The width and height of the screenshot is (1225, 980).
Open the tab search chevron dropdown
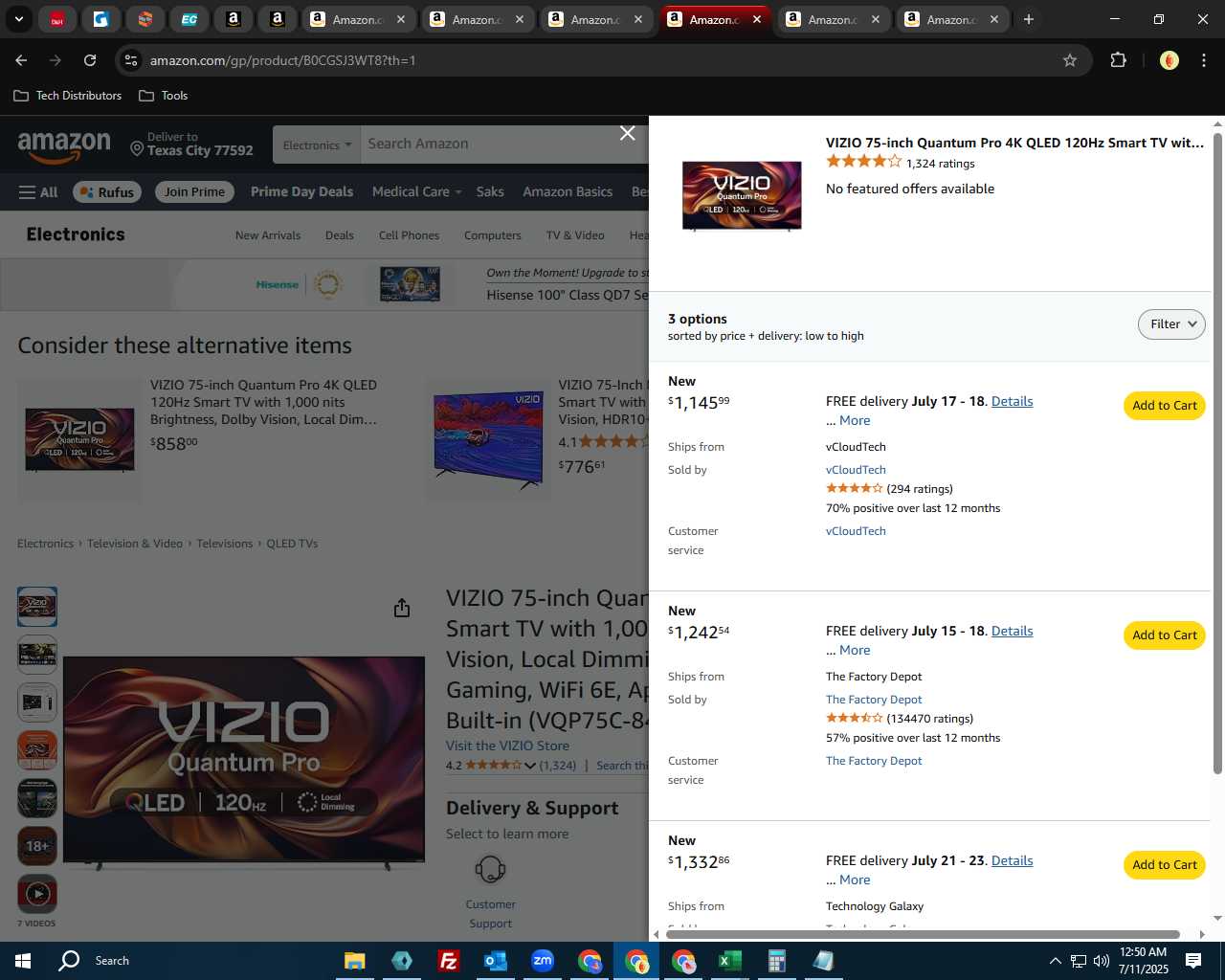(x=18, y=19)
